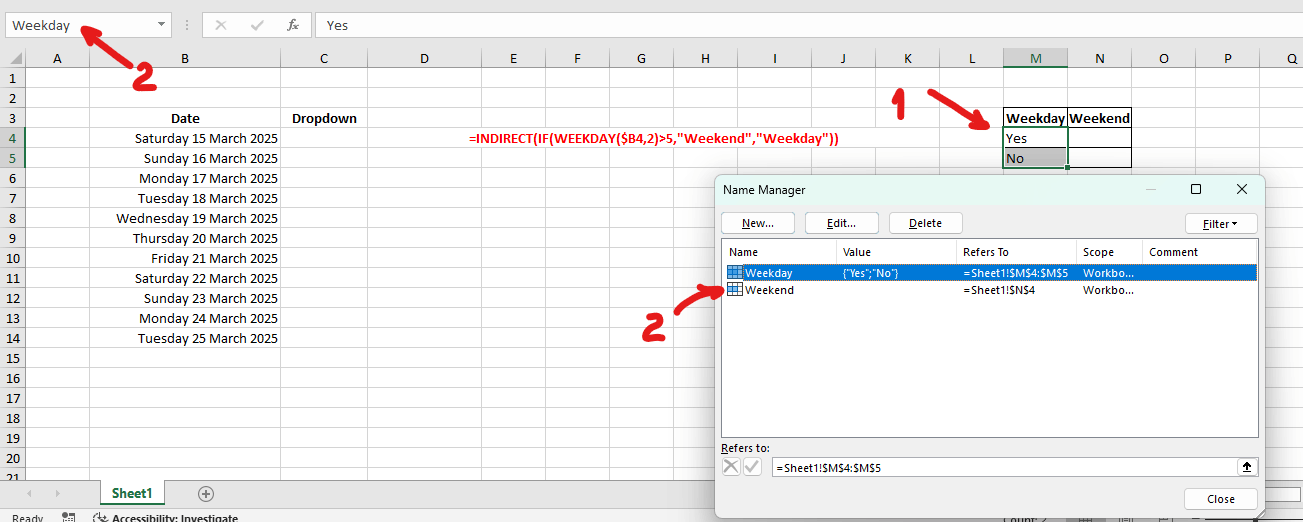Click cell Sunday 16 March 2025

point(185,158)
